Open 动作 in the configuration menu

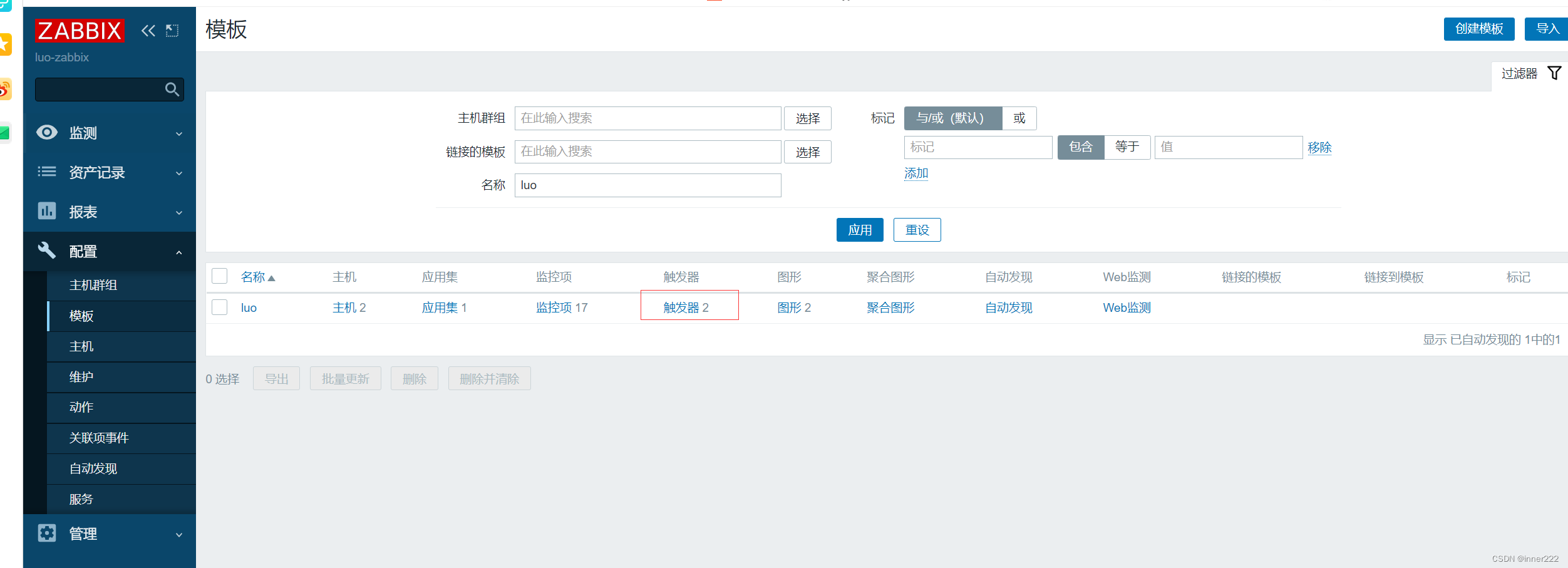point(121,407)
